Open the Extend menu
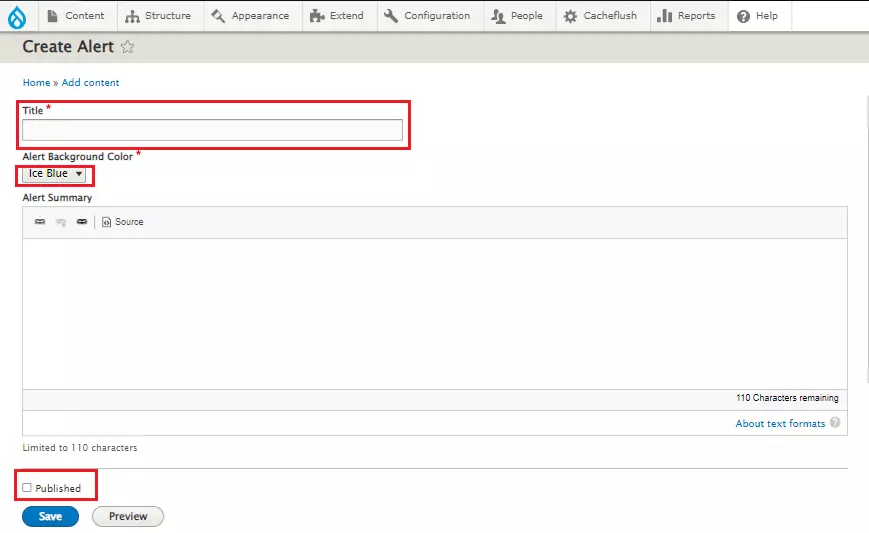Viewport: 869px width, 533px height. (337, 16)
